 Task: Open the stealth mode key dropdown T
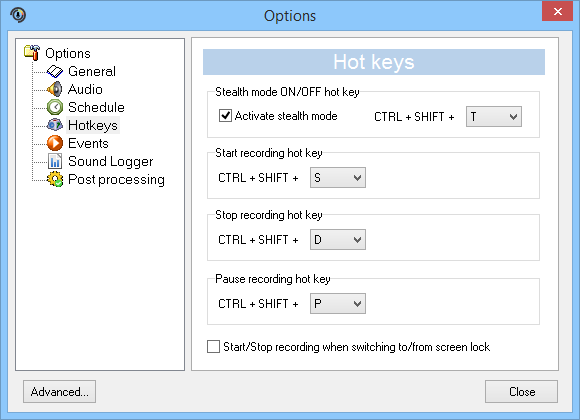coord(494,117)
